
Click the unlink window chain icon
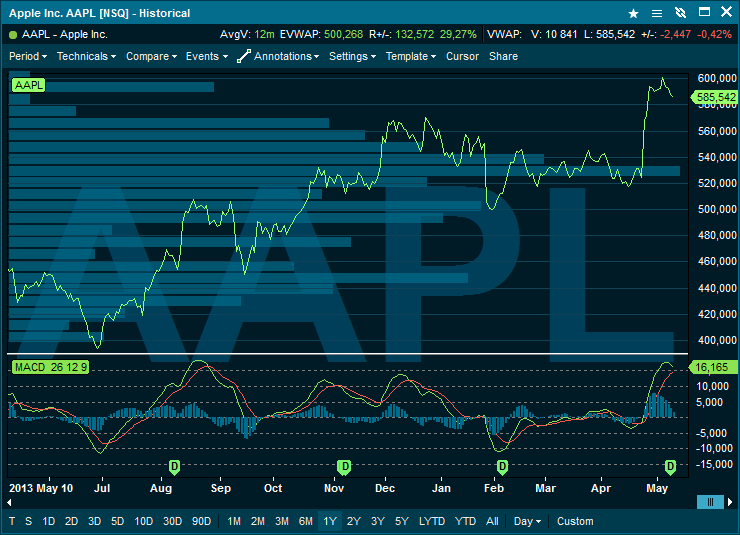[x=680, y=14]
